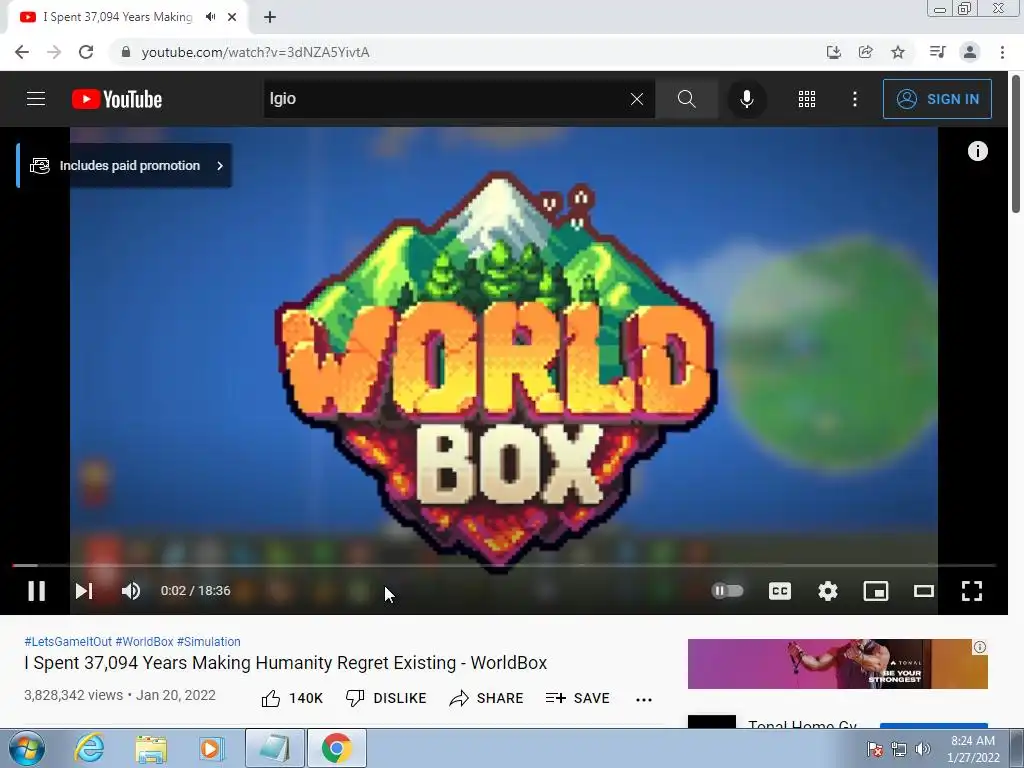Open the #Simulation hashtag
The width and height of the screenshot is (1024, 768).
click(208, 641)
